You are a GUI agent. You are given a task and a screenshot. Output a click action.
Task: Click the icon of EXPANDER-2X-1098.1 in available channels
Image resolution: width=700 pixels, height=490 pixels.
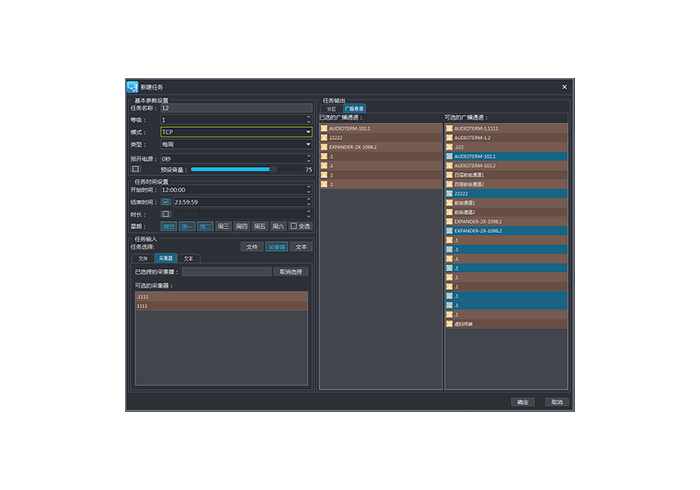click(x=449, y=221)
